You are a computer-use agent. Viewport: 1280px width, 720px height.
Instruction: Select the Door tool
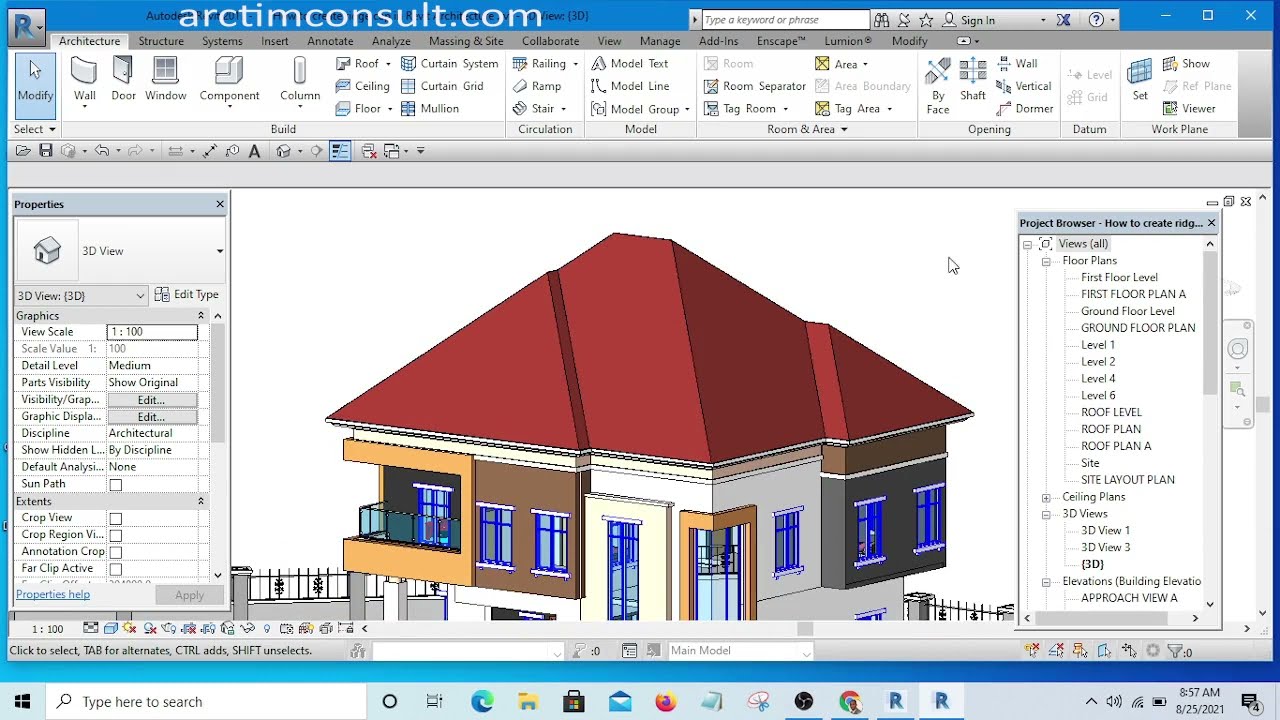[123, 80]
